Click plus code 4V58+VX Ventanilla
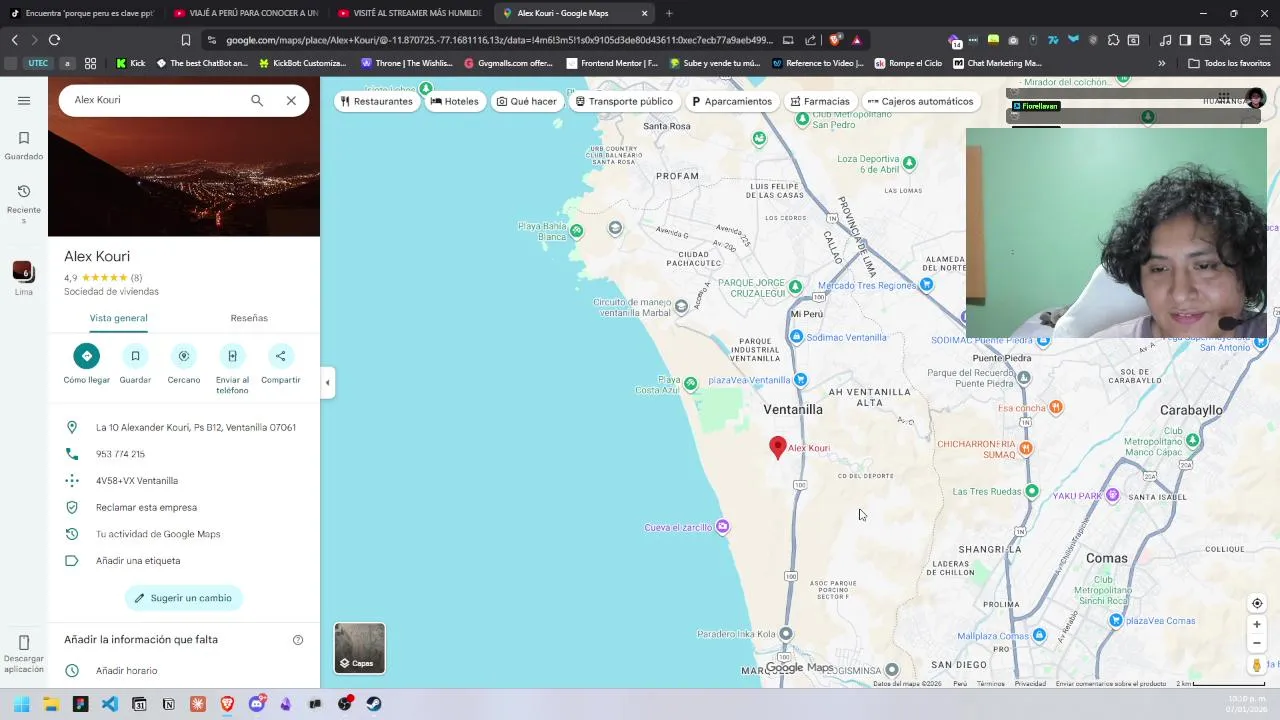The image size is (1280, 720). 137,481
